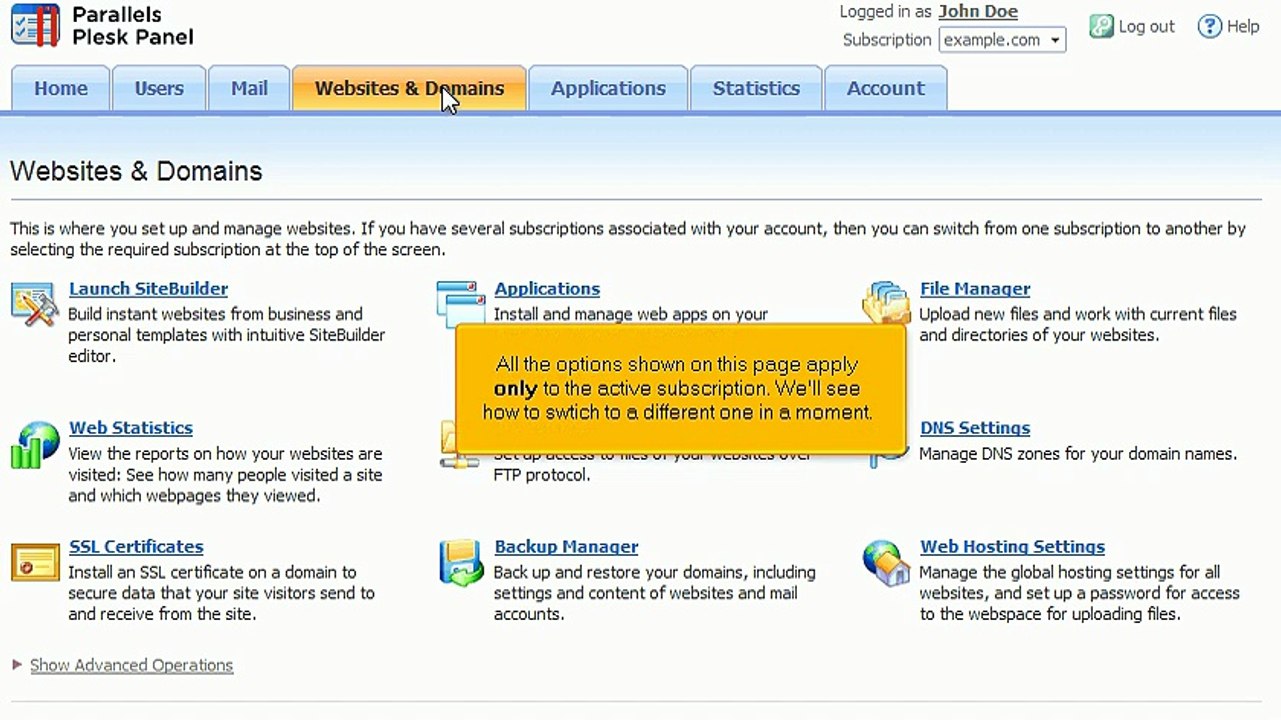Image resolution: width=1281 pixels, height=720 pixels.
Task: Click the Parallels Plesk Panel logo
Action: pyautogui.click(x=102, y=26)
